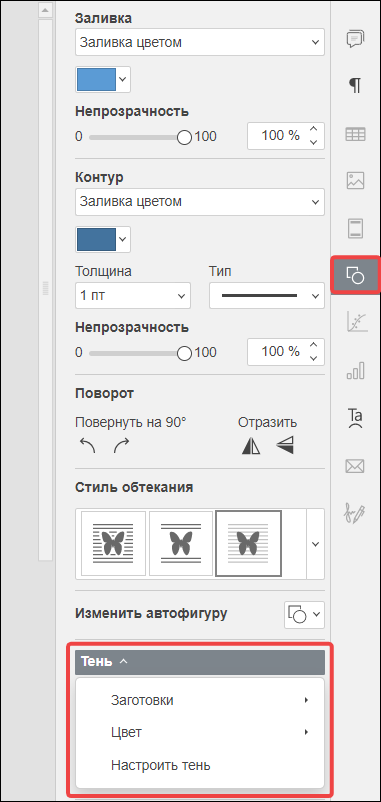Open mail merge envelope icon
The width and height of the screenshot is (381, 802).
(355, 465)
